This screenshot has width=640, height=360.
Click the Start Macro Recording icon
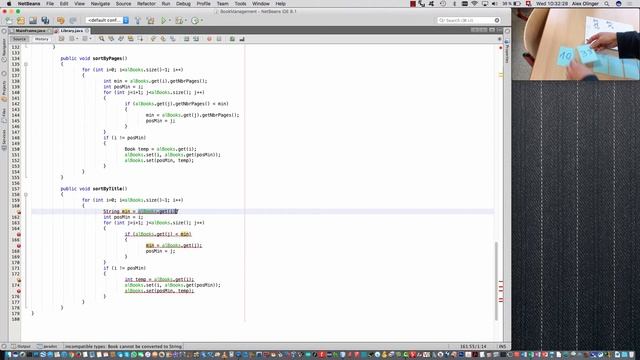tap(209, 39)
